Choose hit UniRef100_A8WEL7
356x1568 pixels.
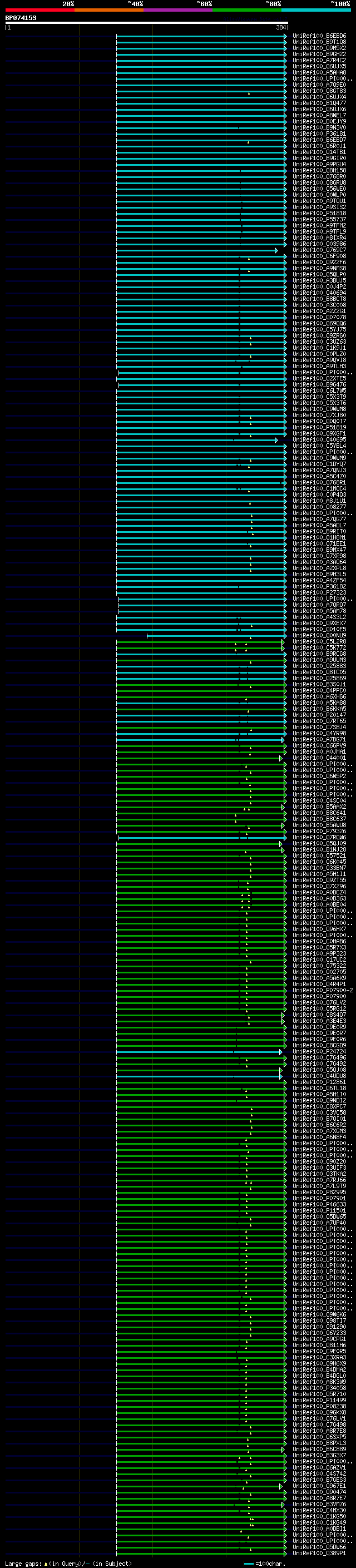coord(319,116)
